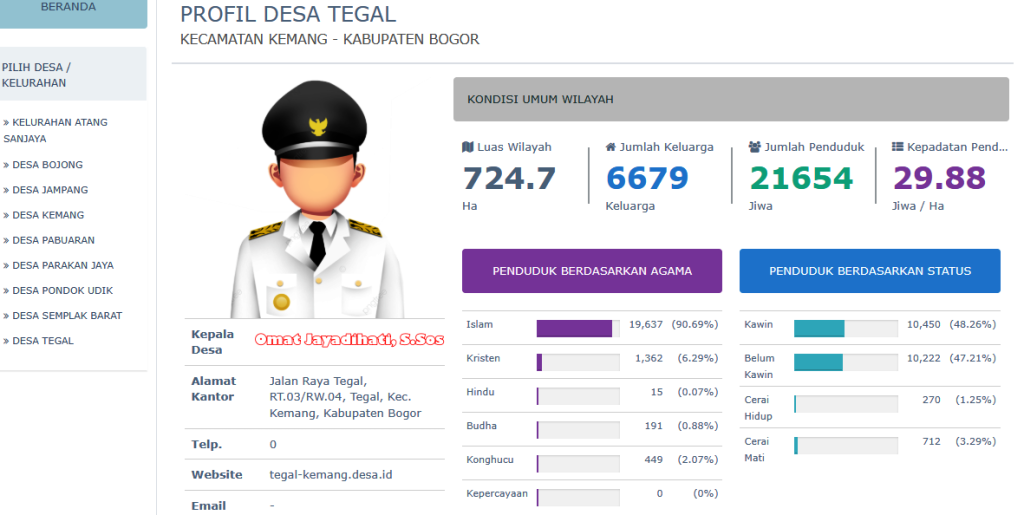The width and height of the screenshot is (1024, 515).
Task: Click the Kondisi Umum Wilayah header
Action: click(730, 99)
